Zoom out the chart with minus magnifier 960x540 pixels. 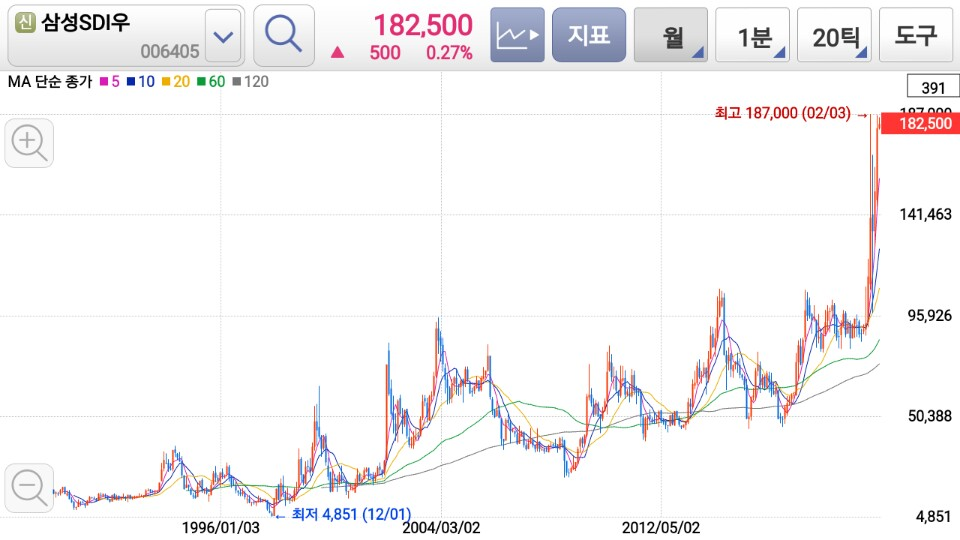click(x=29, y=488)
